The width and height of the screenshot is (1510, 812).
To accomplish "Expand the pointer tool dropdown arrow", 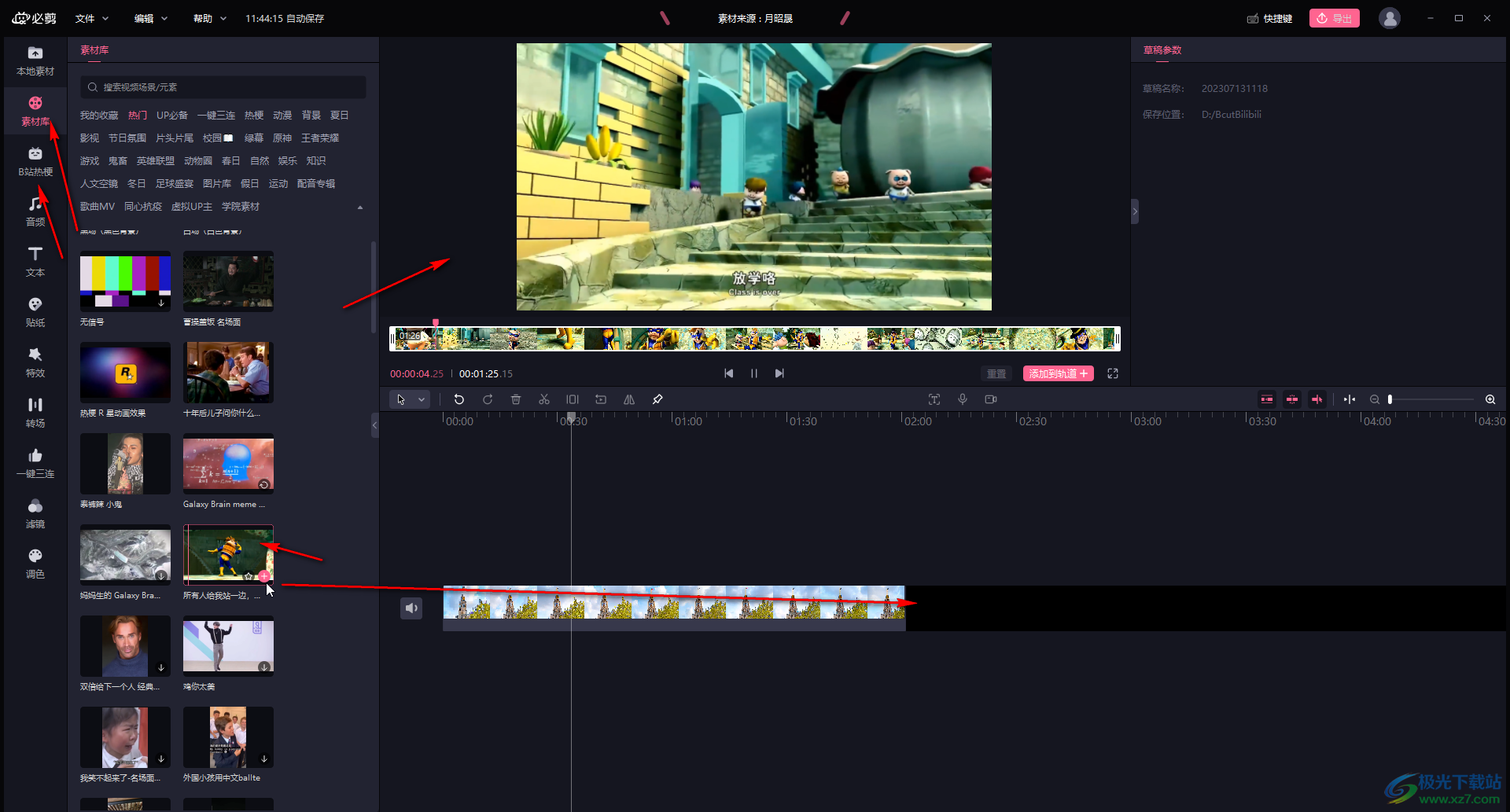I will pos(422,399).
